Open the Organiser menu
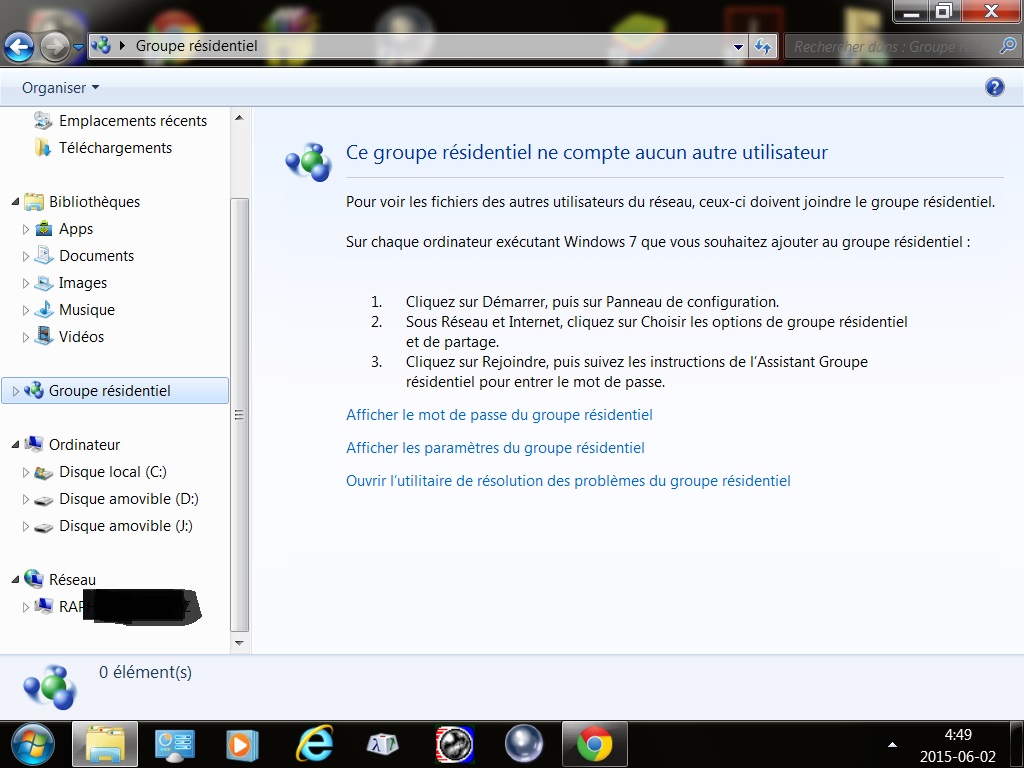Viewport: 1024px width, 768px height. [x=60, y=88]
